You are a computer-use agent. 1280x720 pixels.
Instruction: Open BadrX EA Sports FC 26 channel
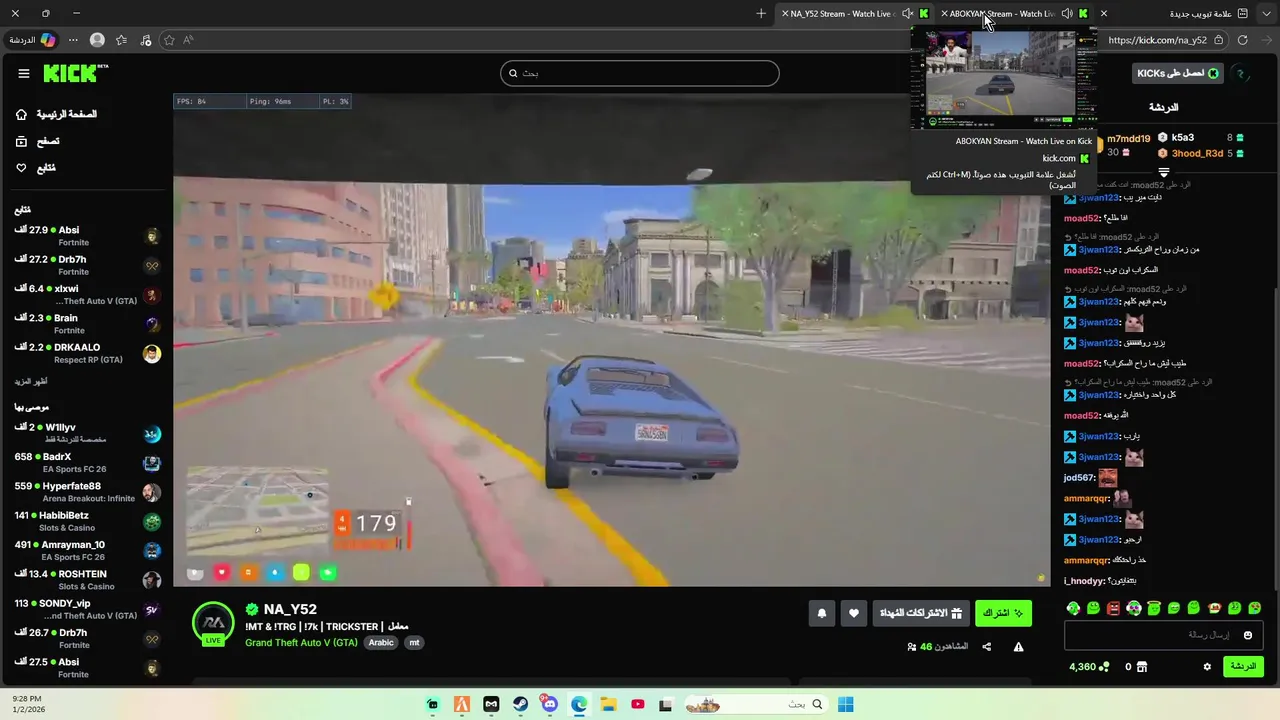(x=87, y=462)
